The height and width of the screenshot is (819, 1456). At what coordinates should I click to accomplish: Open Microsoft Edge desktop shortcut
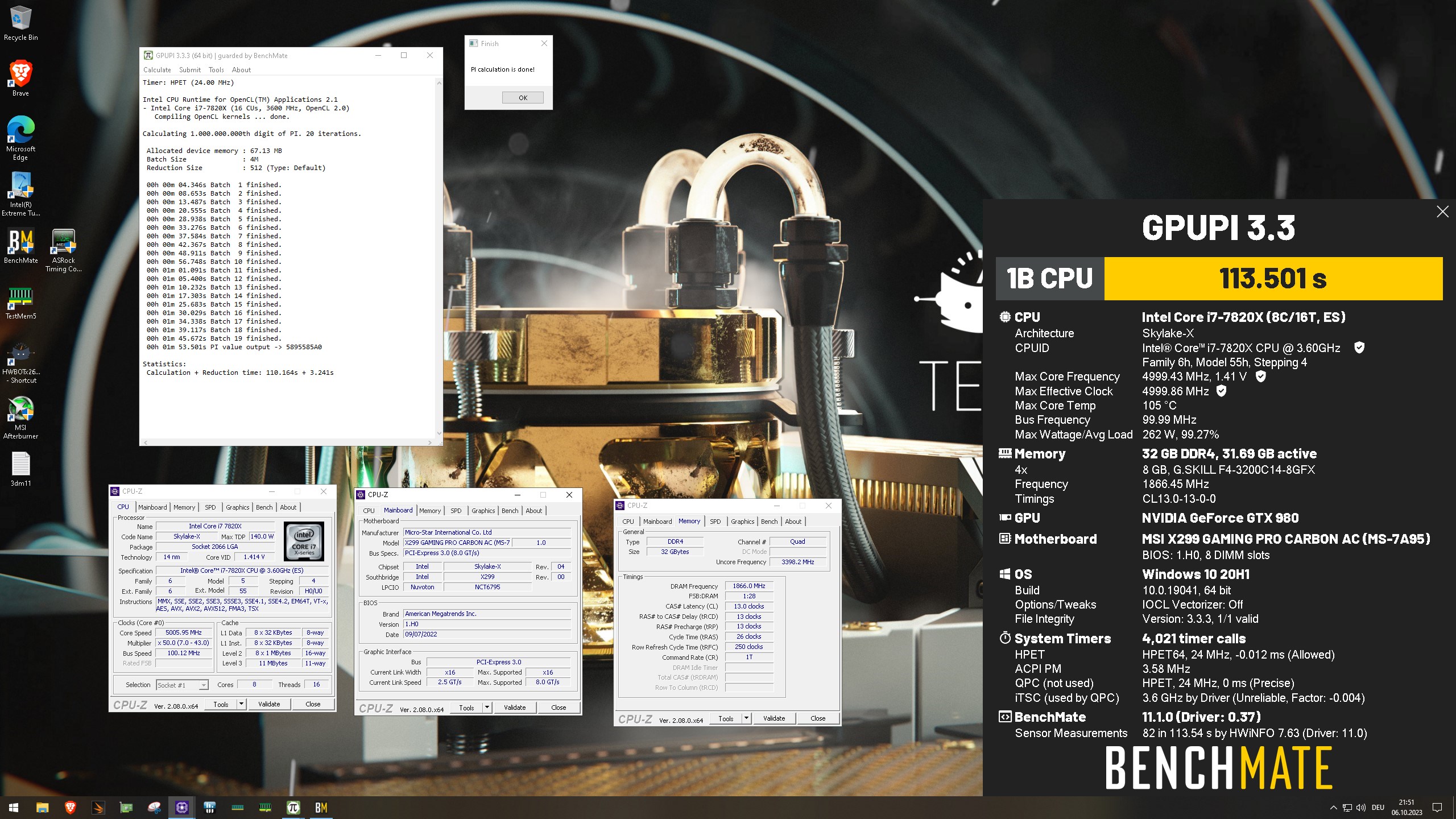coord(20,138)
